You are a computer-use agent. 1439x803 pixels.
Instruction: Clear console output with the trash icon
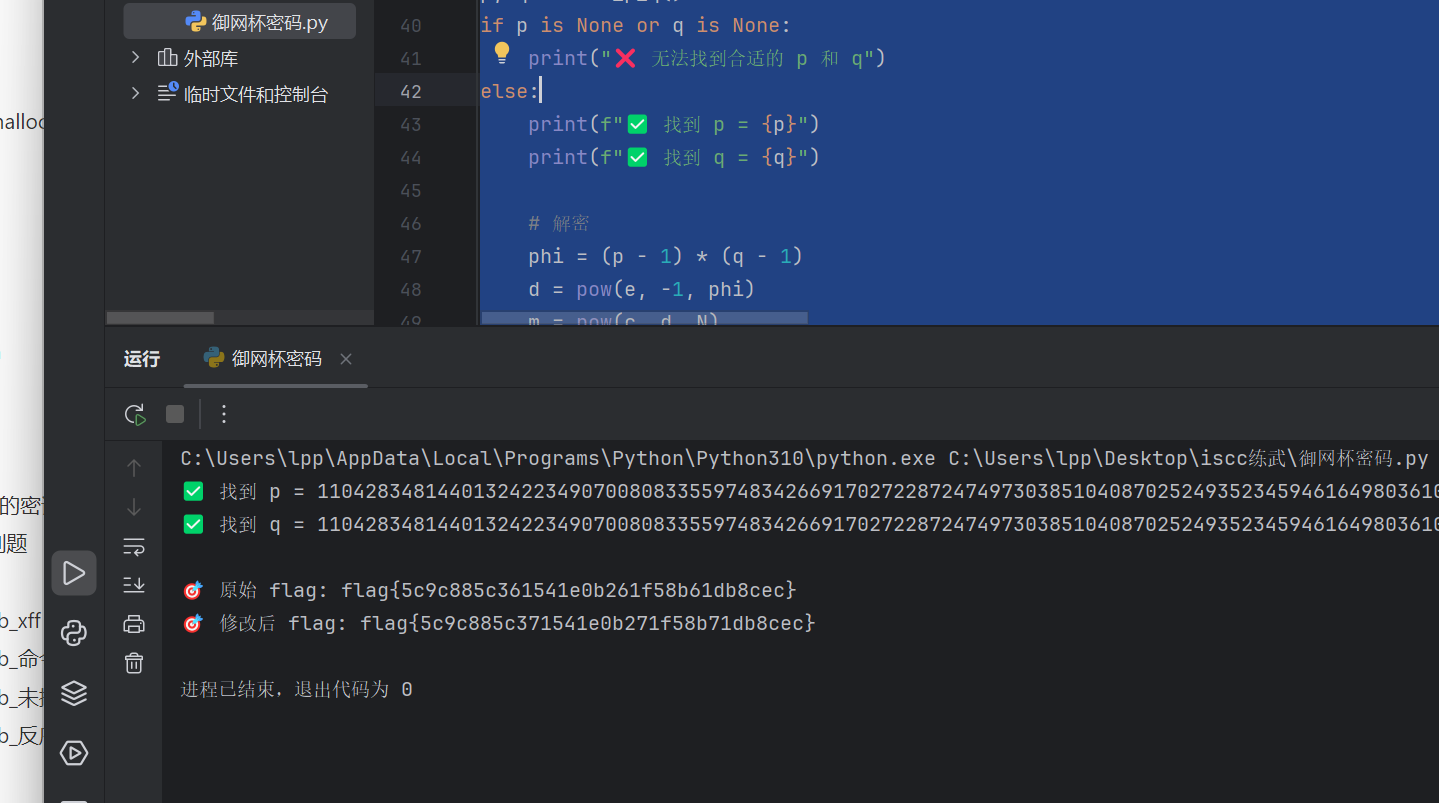(x=134, y=663)
